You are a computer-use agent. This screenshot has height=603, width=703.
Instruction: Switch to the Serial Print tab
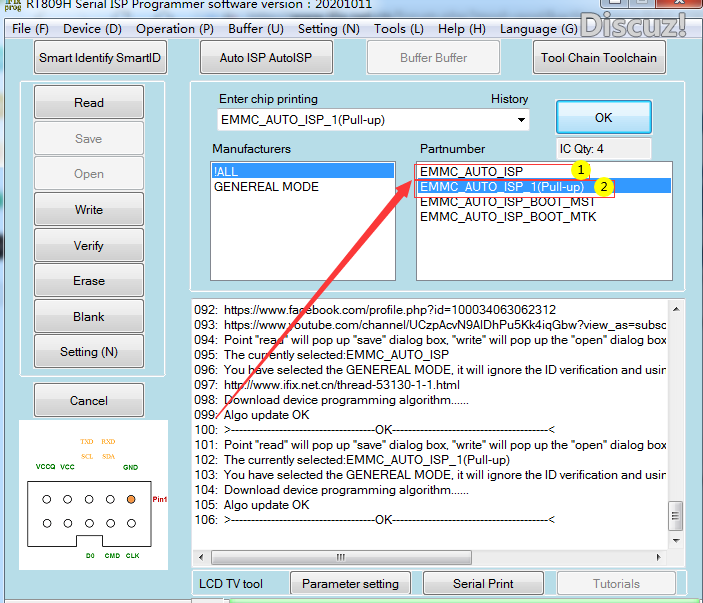[x=484, y=584]
